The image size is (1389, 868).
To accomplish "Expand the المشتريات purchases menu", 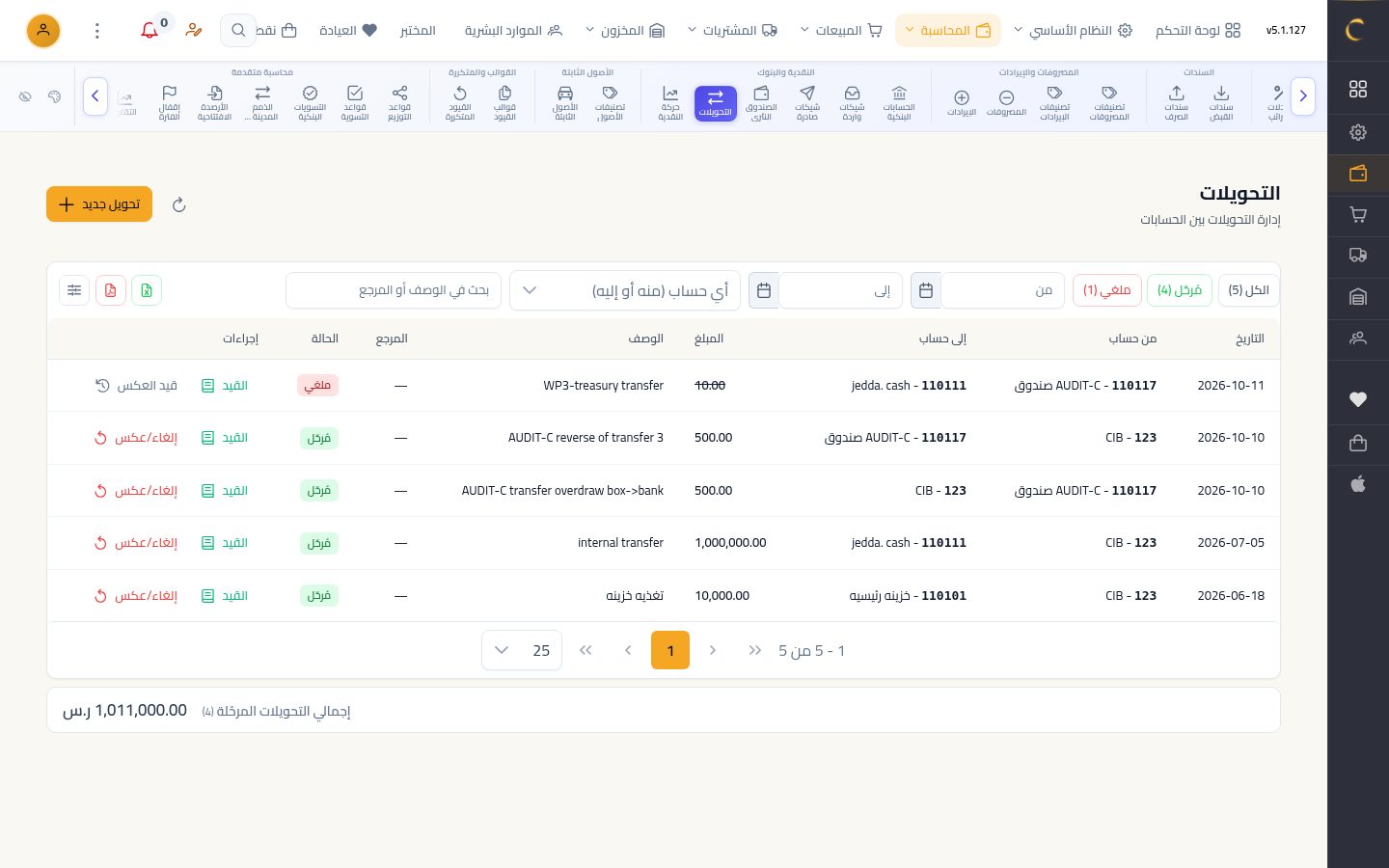I will [733, 31].
